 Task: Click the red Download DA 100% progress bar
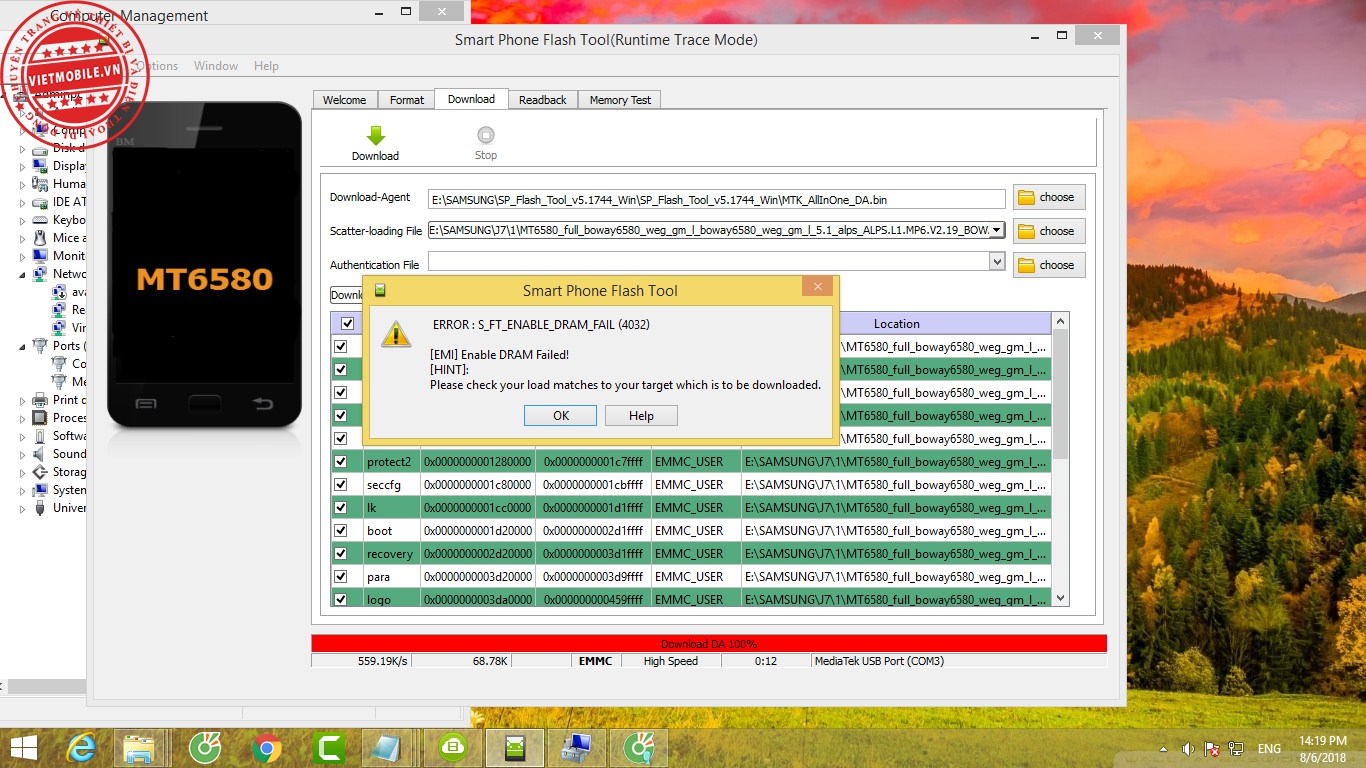pos(709,644)
